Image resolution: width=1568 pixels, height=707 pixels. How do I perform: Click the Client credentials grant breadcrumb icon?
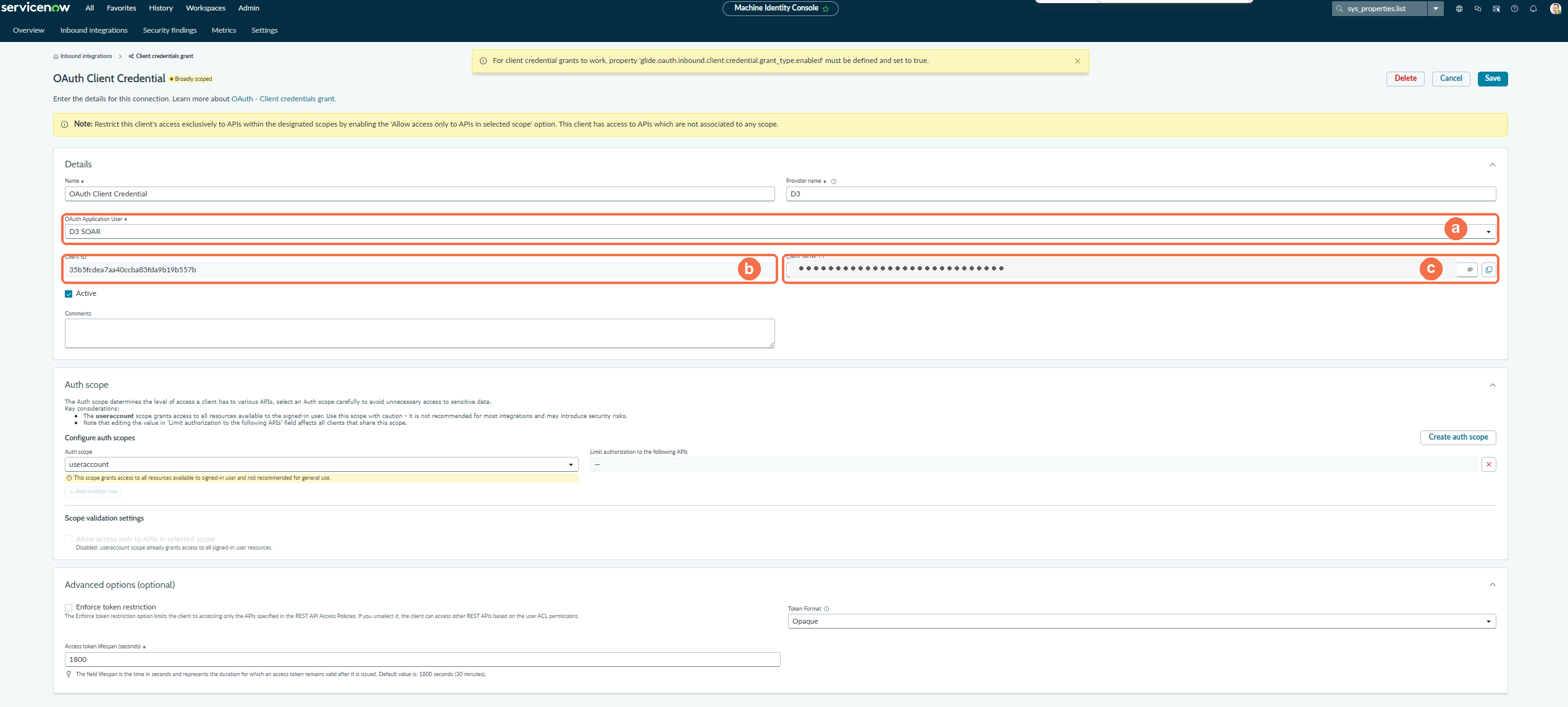point(131,57)
